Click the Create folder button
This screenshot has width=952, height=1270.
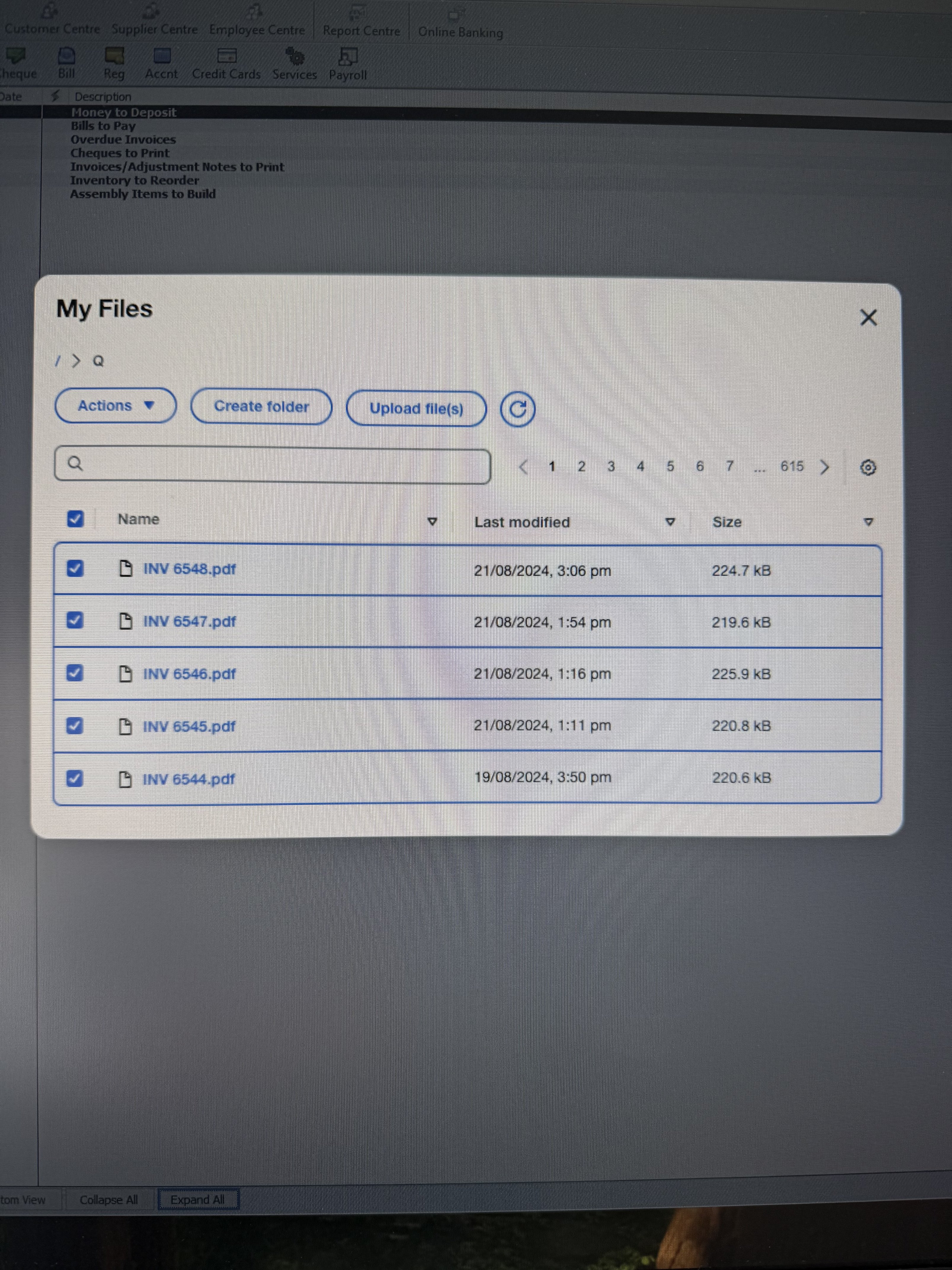click(x=261, y=406)
